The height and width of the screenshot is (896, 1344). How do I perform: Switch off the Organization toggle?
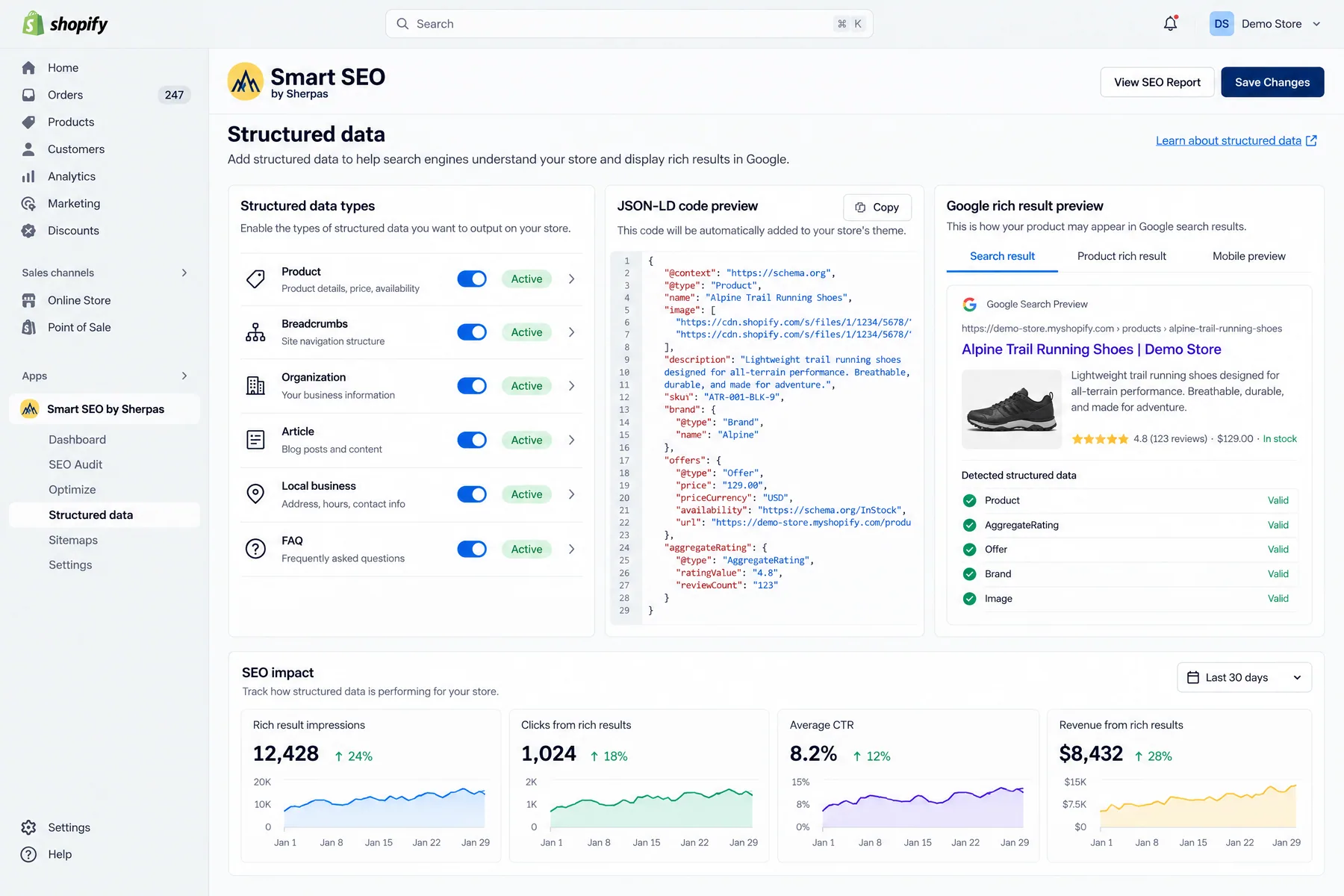(472, 386)
